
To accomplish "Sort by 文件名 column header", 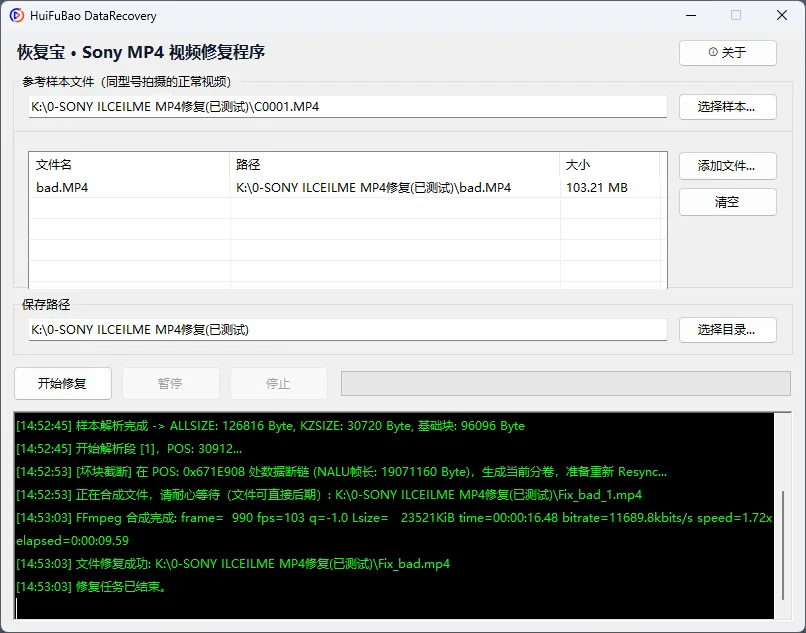I will pos(129,165).
